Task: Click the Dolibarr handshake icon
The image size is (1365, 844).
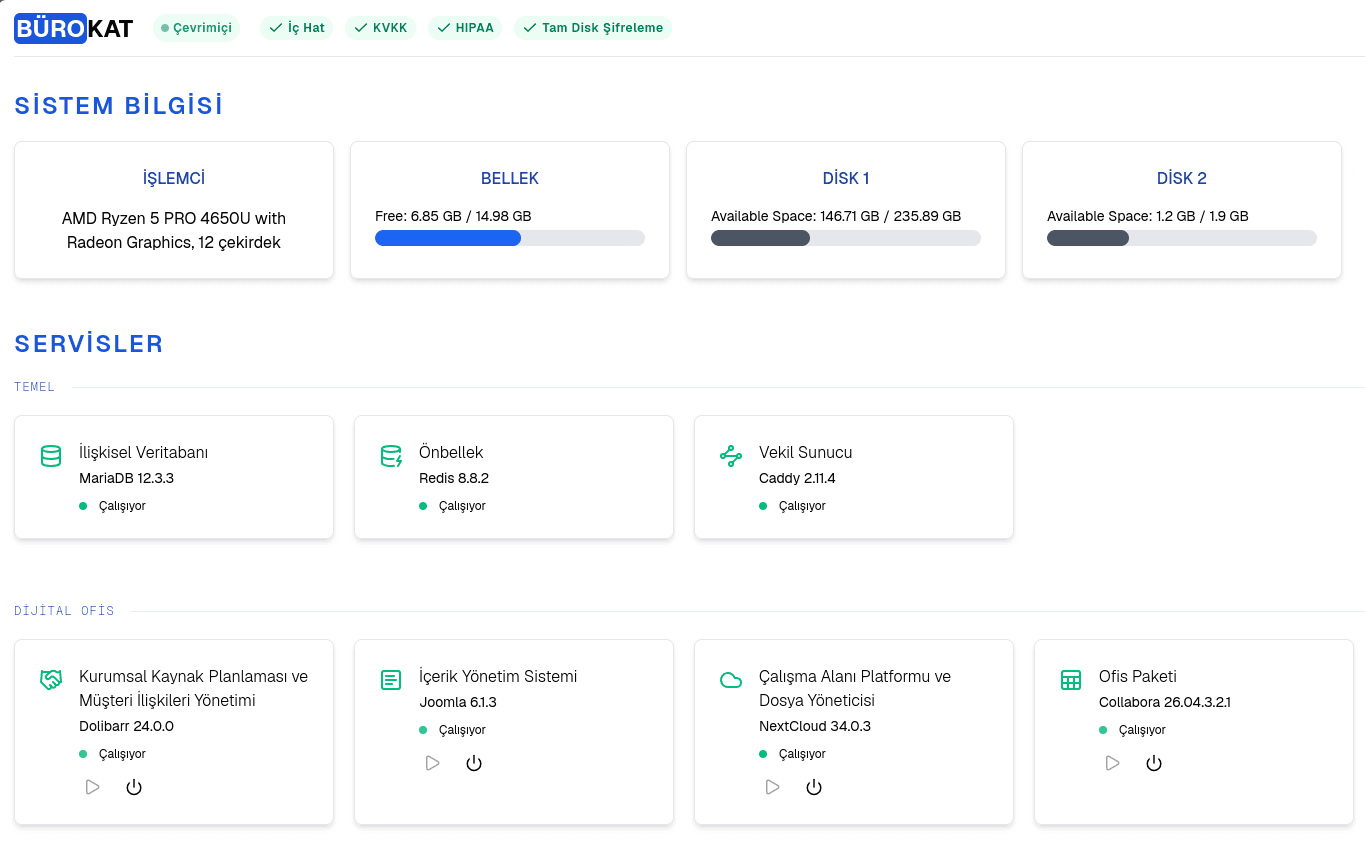Action: click(51, 680)
